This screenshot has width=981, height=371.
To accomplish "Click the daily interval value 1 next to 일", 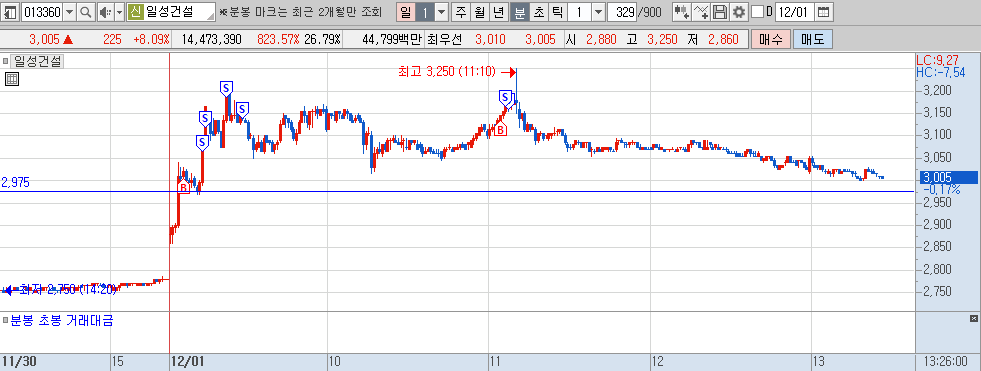I will pyautogui.click(x=425, y=11).
